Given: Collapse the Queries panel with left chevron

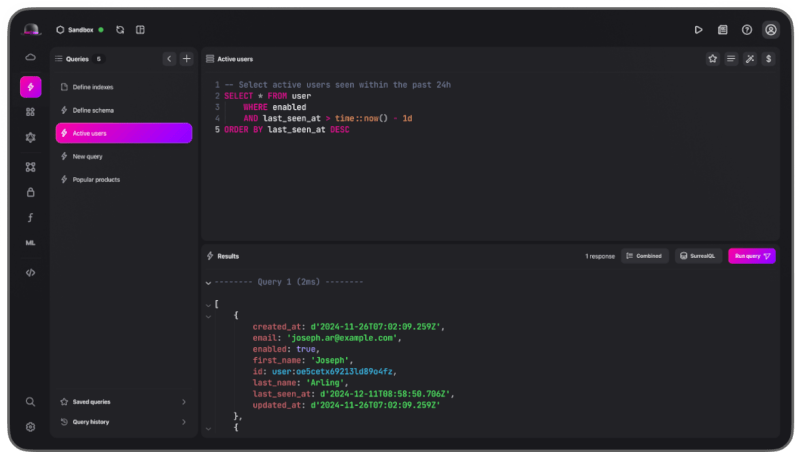Looking at the screenshot, I should pyautogui.click(x=169, y=59).
